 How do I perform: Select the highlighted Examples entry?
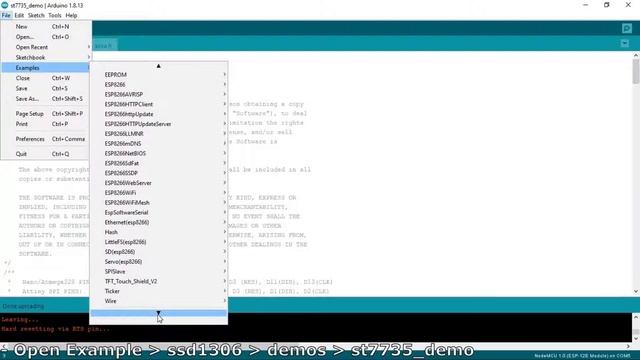(x=46, y=68)
